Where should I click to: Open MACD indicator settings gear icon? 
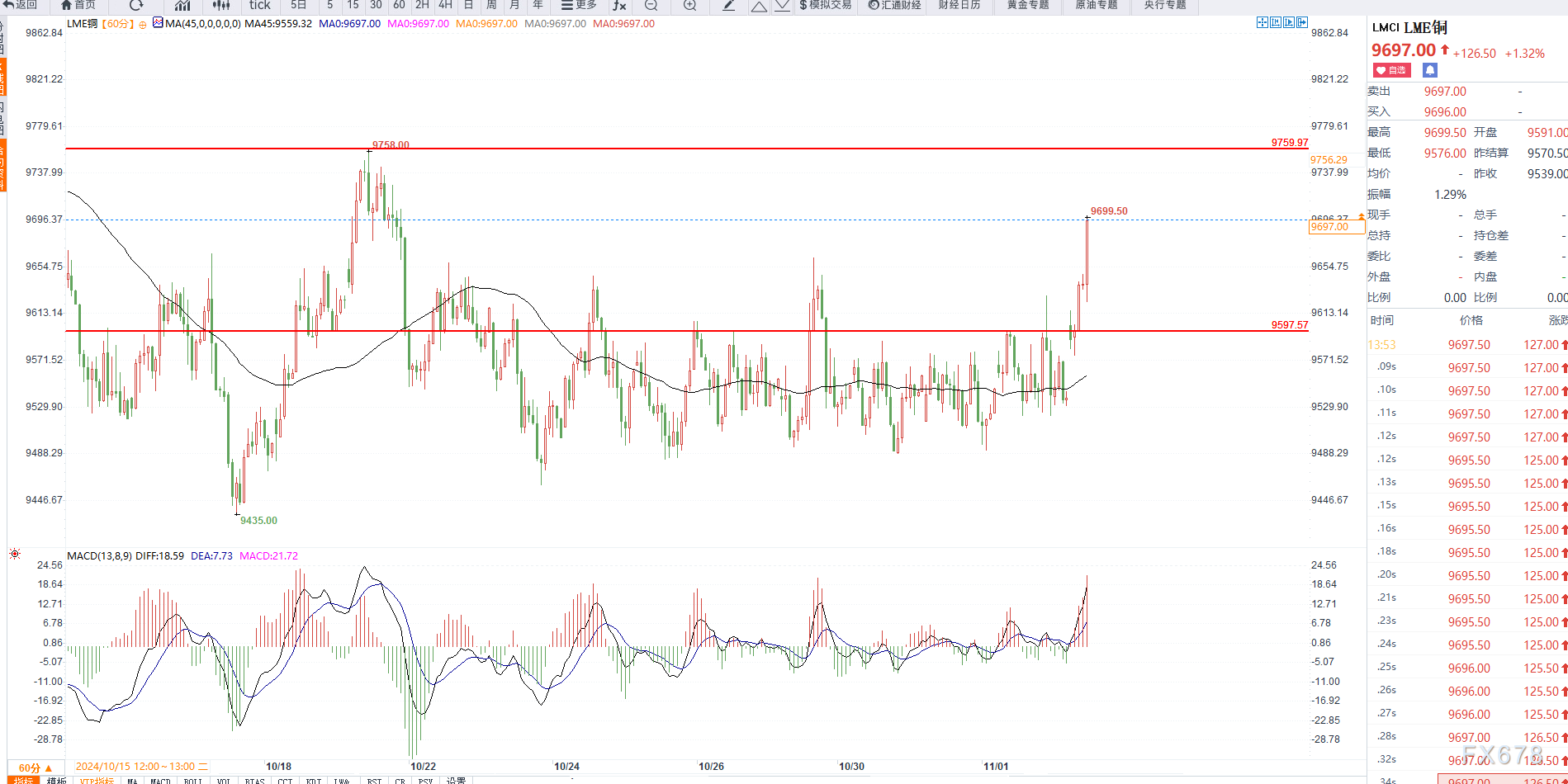pos(15,554)
